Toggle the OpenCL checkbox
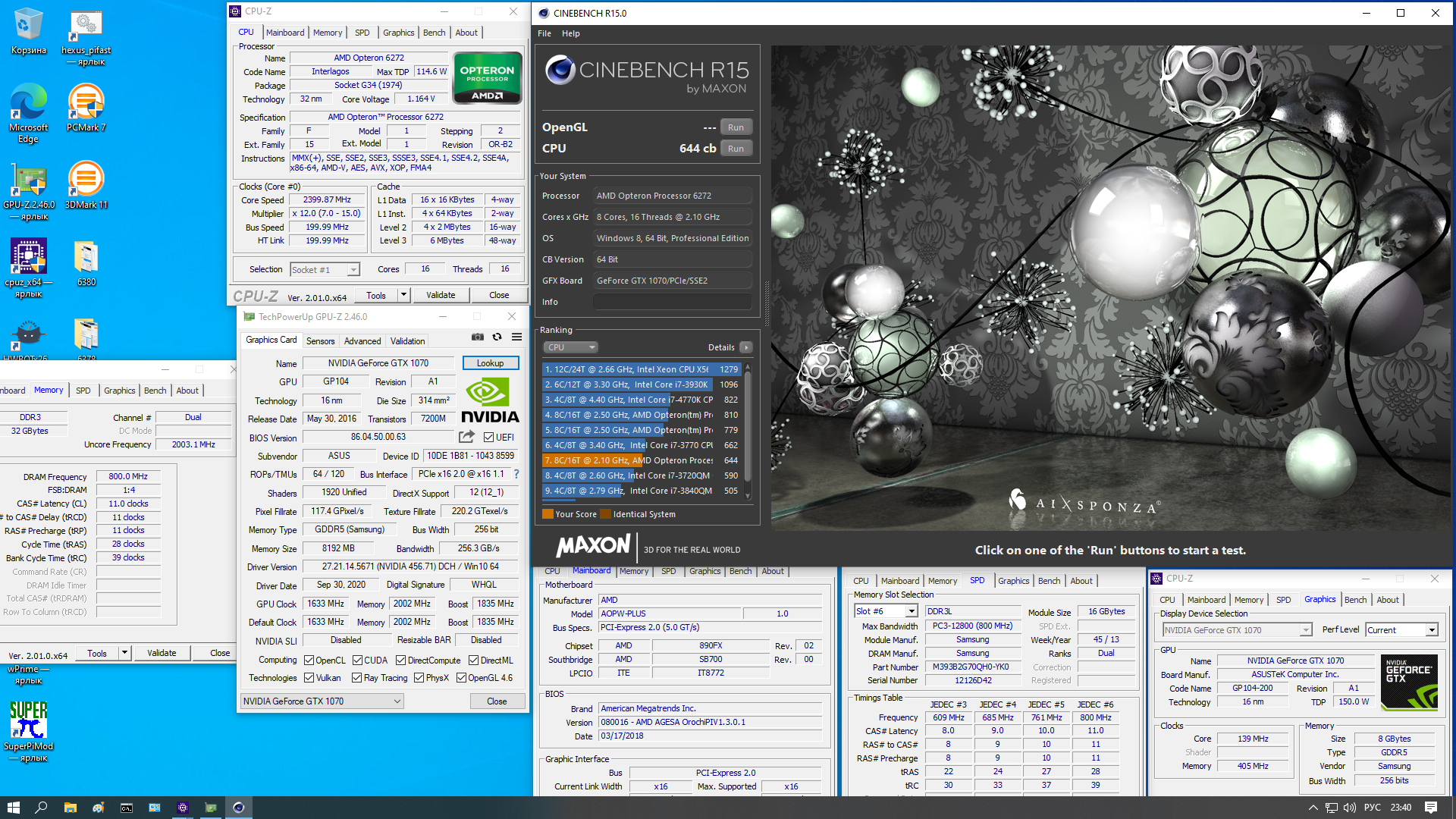The image size is (1456, 819). pyautogui.click(x=309, y=661)
